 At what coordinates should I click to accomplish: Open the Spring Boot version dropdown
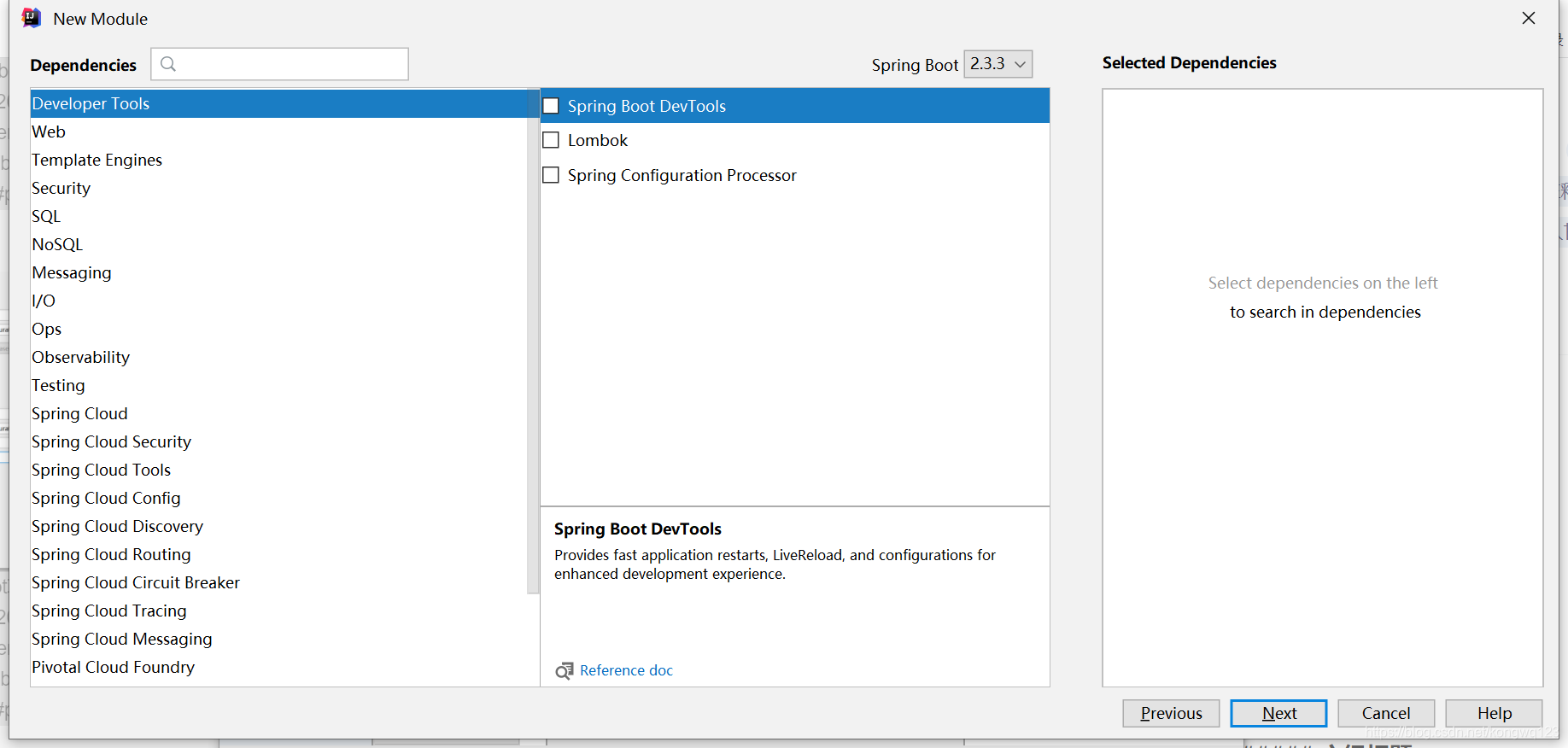click(x=998, y=64)
